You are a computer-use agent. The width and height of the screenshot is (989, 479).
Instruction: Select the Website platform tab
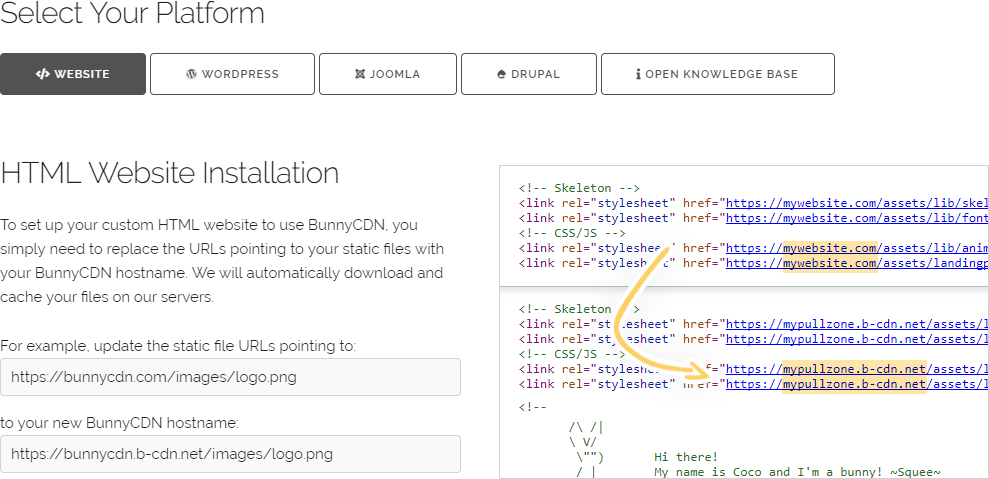click(x=73, y=74)
